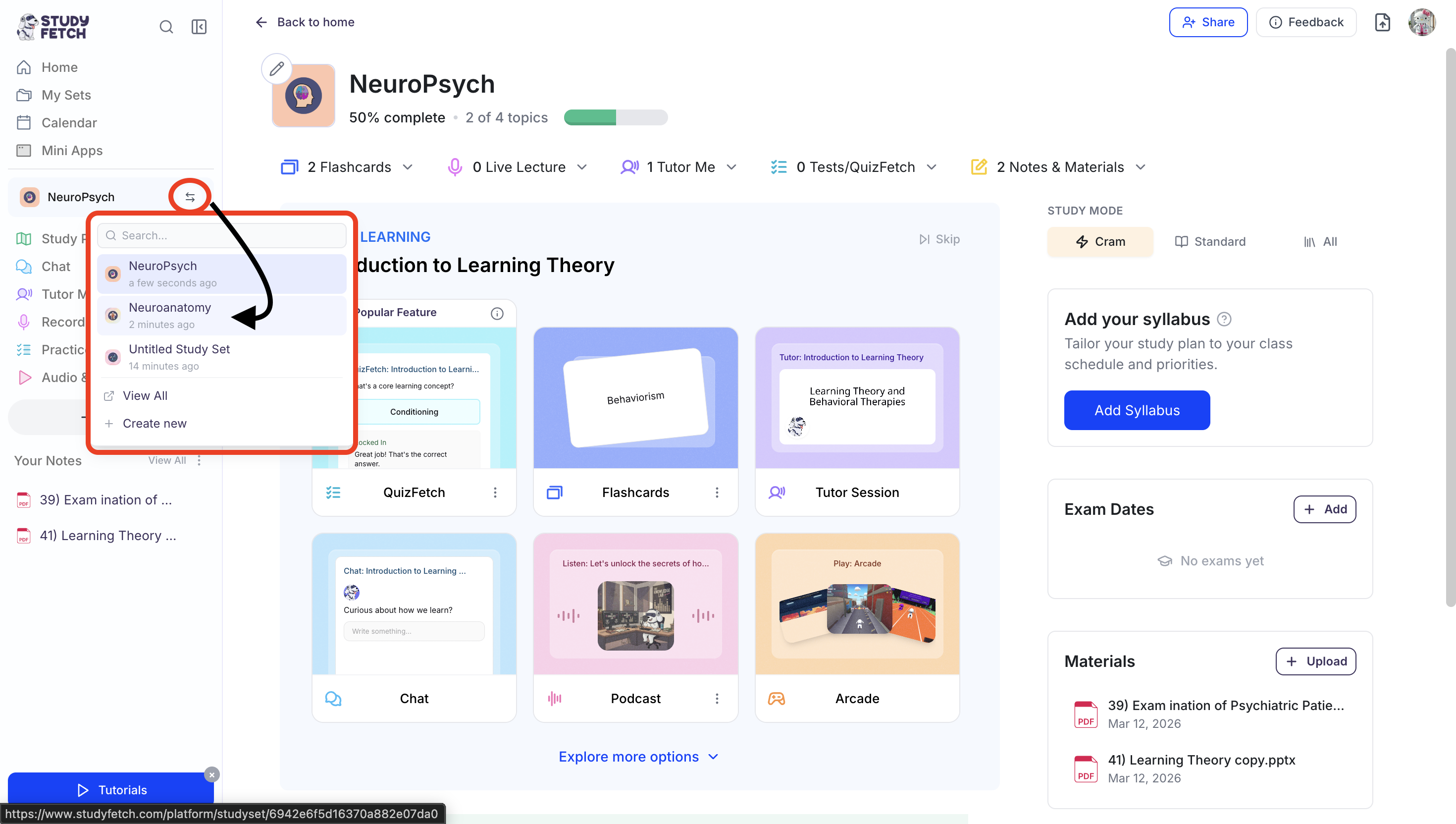Click the syllabus help question icon
This screenshot has height=824, width=1456.
tap(1224, 319)
